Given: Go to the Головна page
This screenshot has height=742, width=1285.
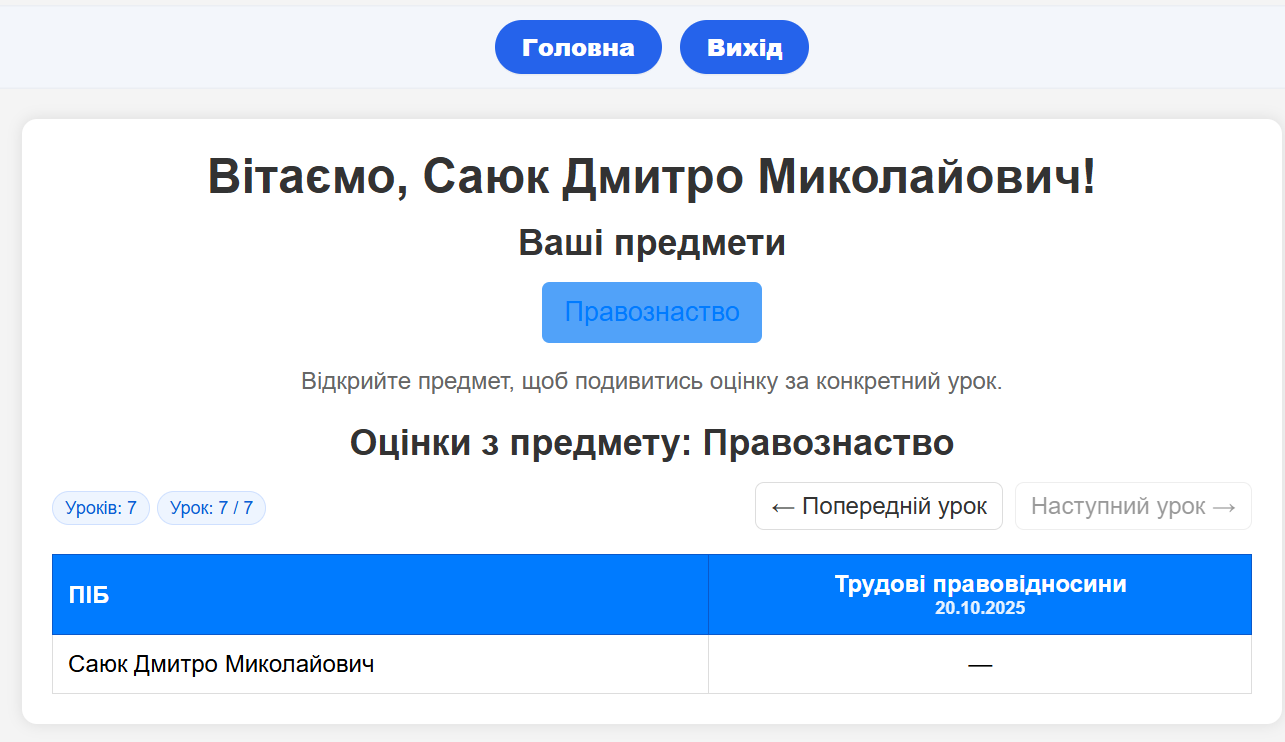Looking at the screenshot, I should click(578, 47).
